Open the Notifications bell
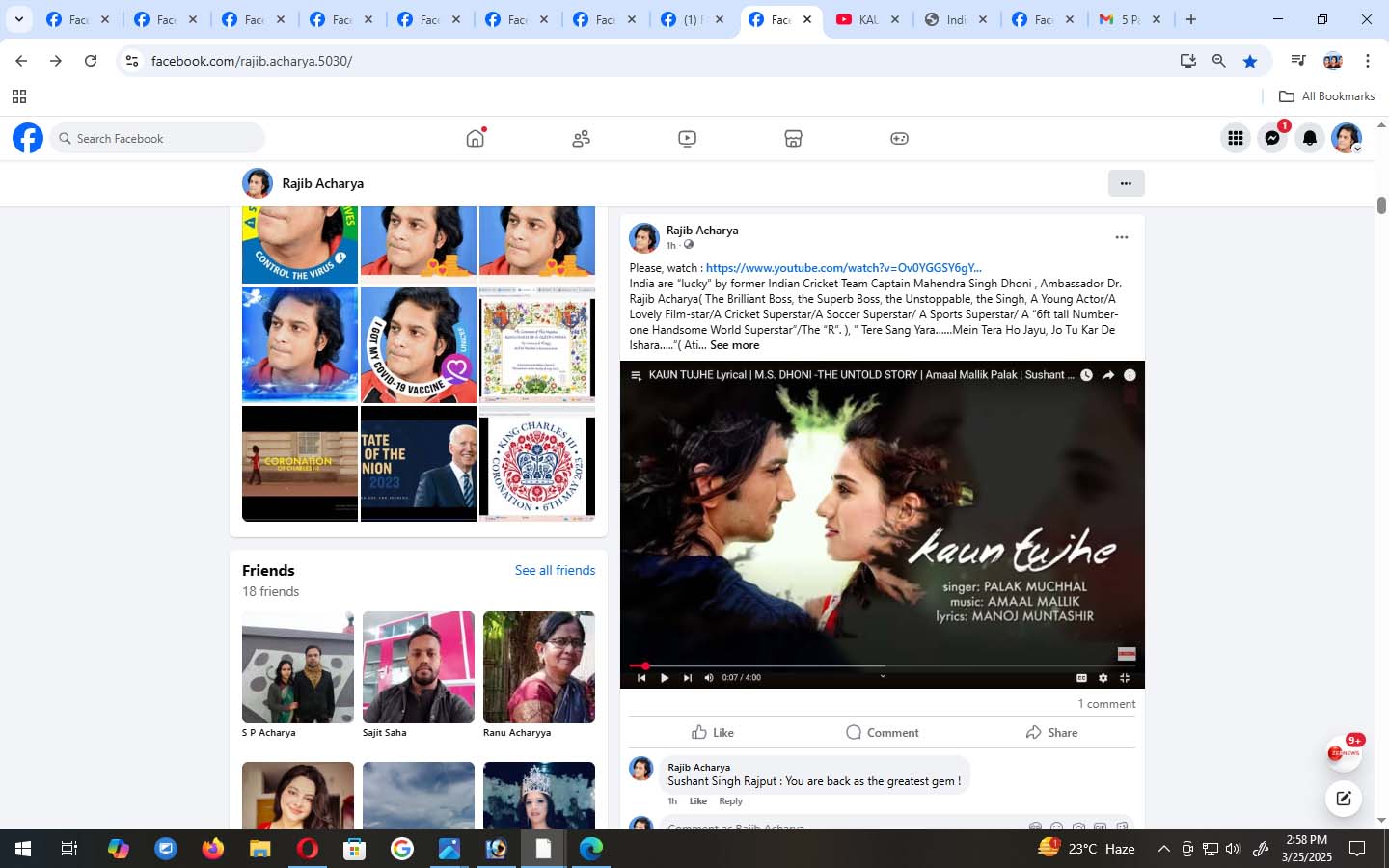This screenshot has height=868, width=1389. pyautogui.click(x=1310, y=138)
